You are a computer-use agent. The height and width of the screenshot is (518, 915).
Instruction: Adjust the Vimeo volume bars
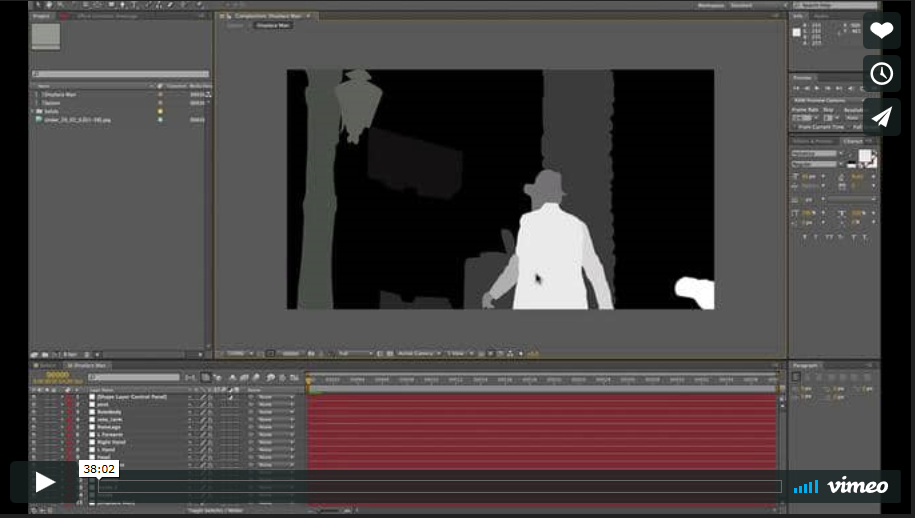[x=806, y=486]
